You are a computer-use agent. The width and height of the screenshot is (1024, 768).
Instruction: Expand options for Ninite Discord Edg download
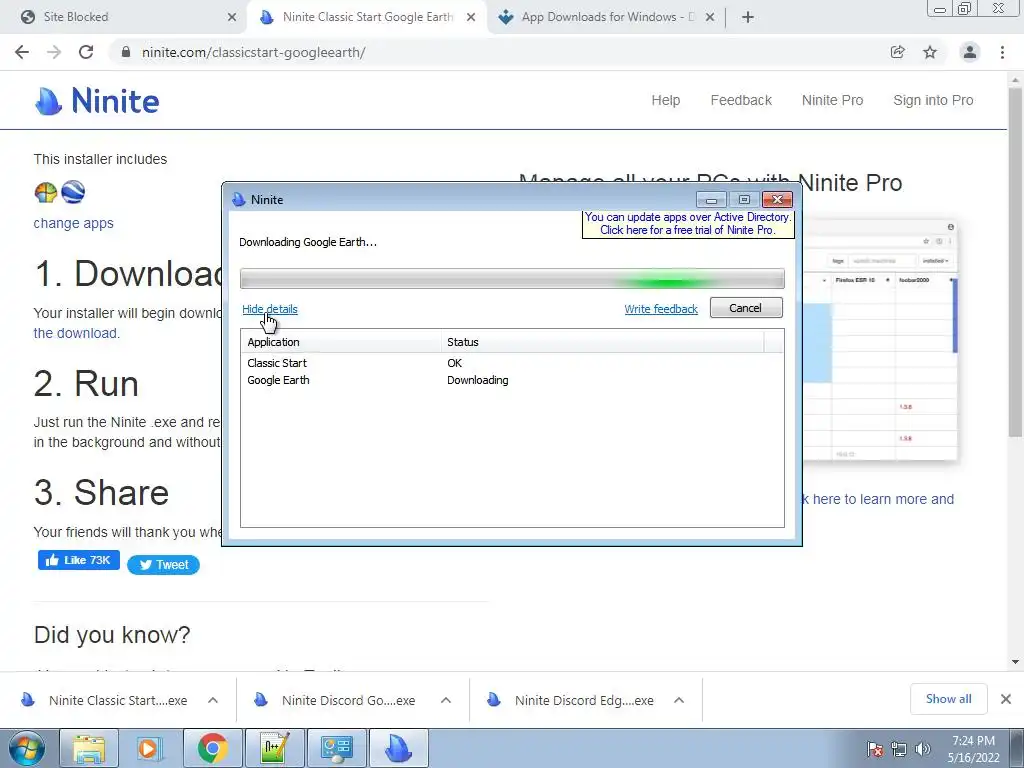point(679,700)
